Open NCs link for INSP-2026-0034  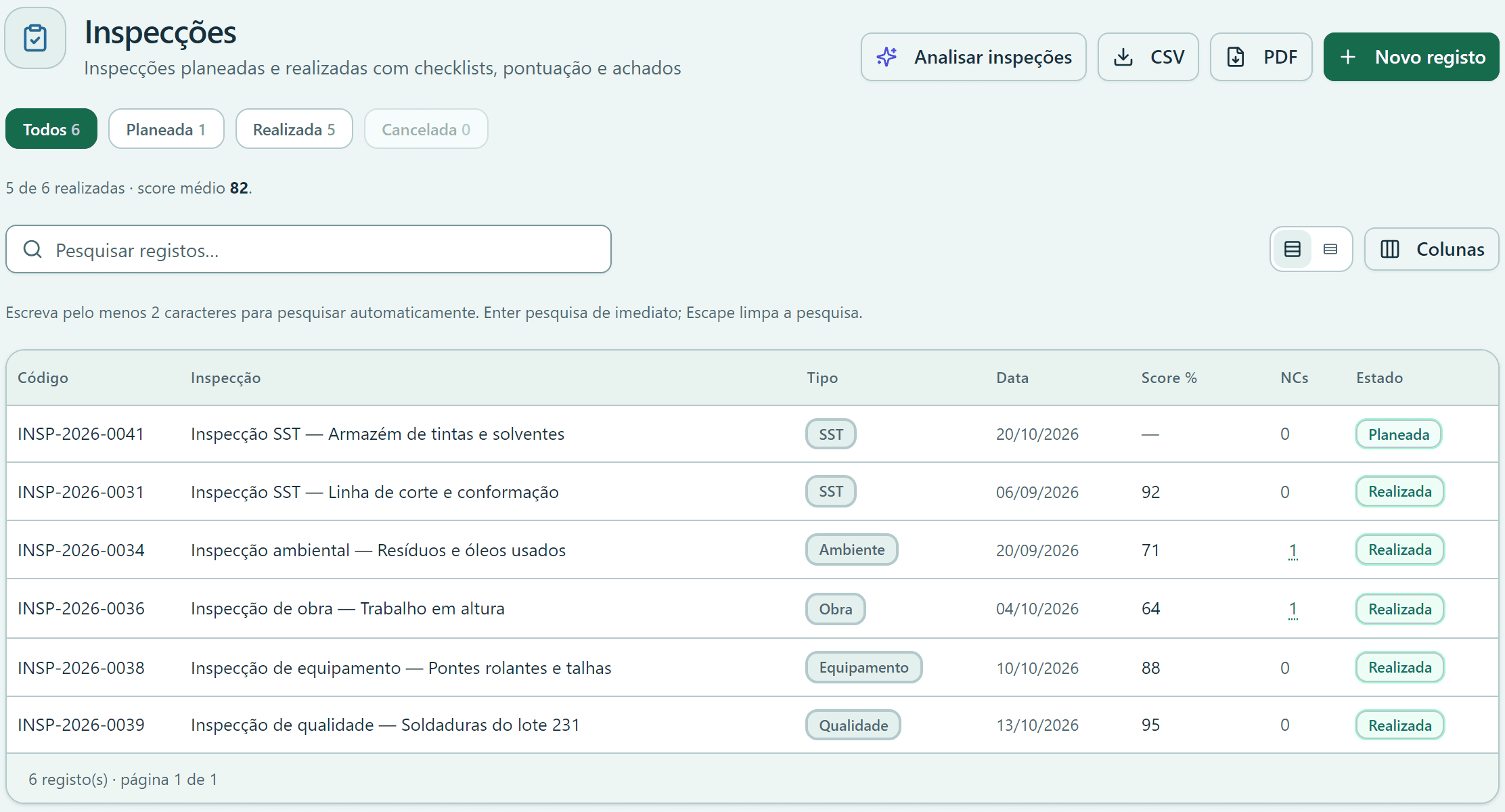tap(1293, 550)
